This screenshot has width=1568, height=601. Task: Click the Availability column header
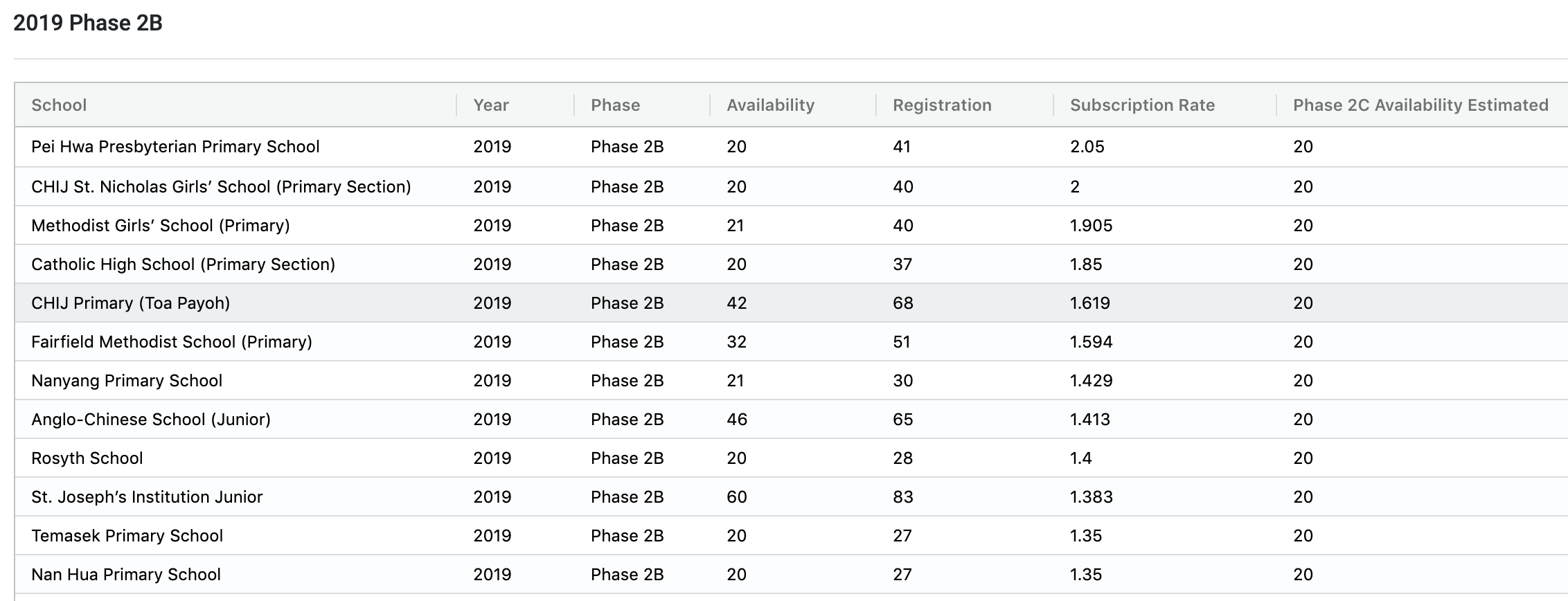click(x=770, y=105)
